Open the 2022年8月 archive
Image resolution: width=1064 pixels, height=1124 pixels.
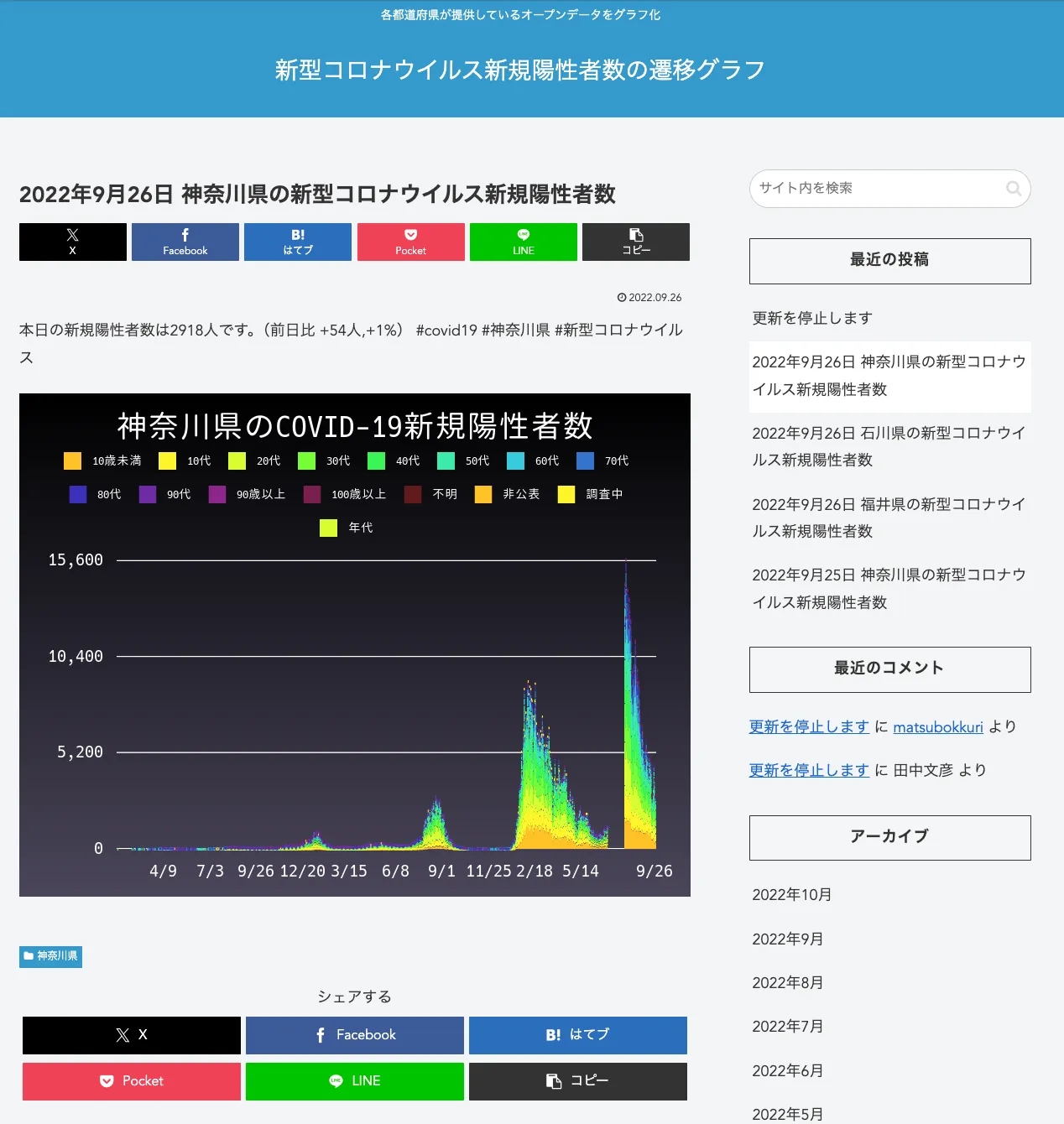tap(787, 982)
